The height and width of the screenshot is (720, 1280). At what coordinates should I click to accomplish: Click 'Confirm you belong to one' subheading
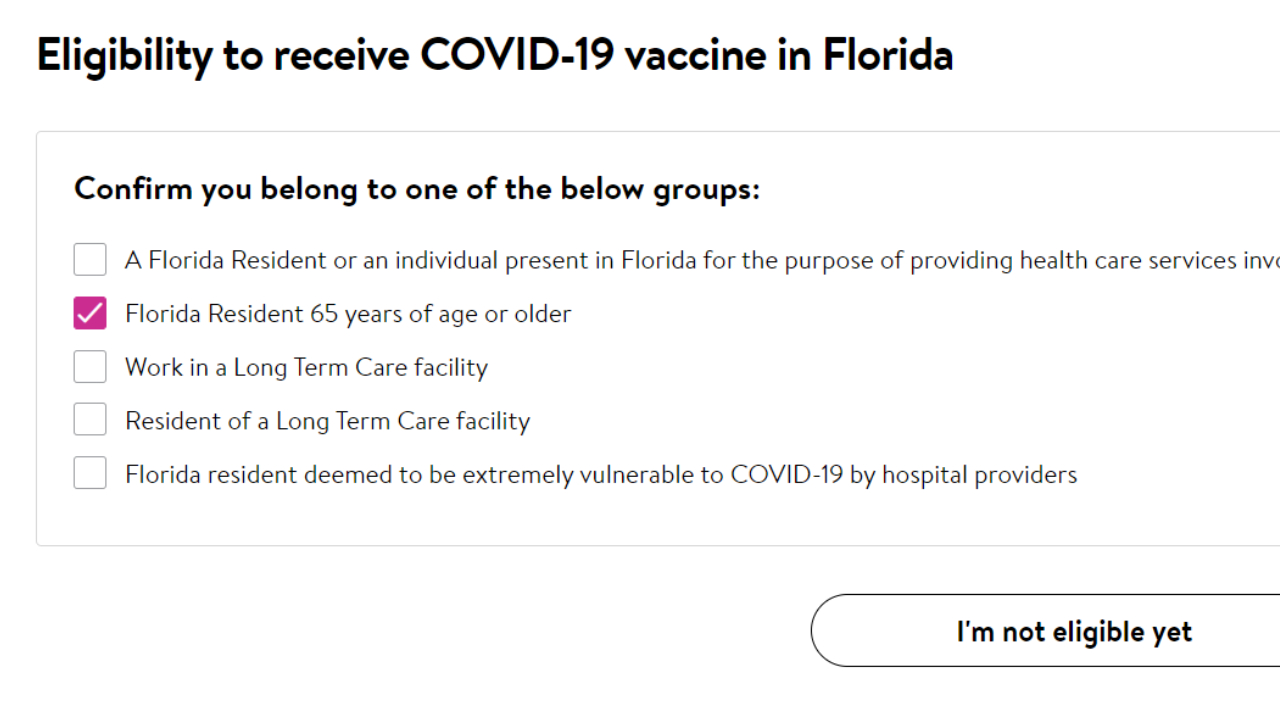point(265,188)
